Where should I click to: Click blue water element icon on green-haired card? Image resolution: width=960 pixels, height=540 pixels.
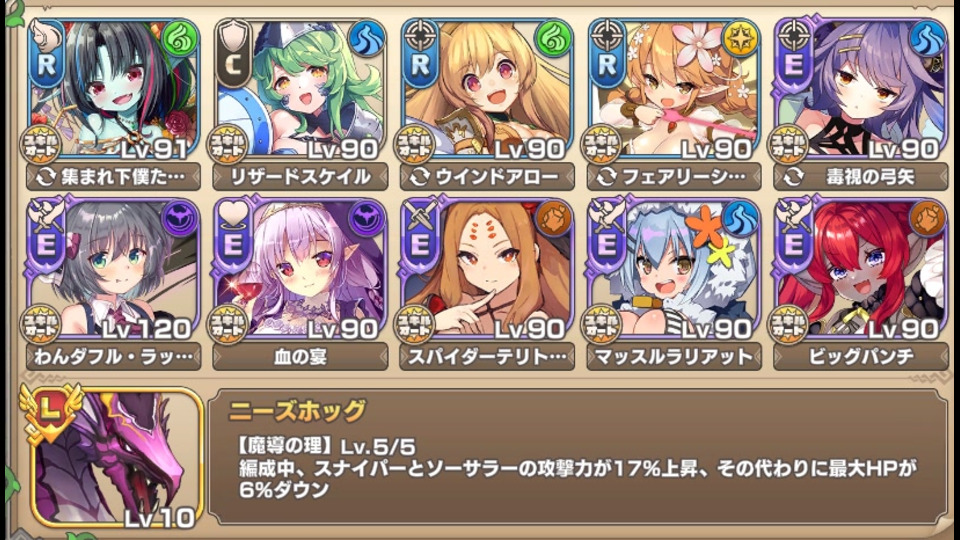pos(367,39)
